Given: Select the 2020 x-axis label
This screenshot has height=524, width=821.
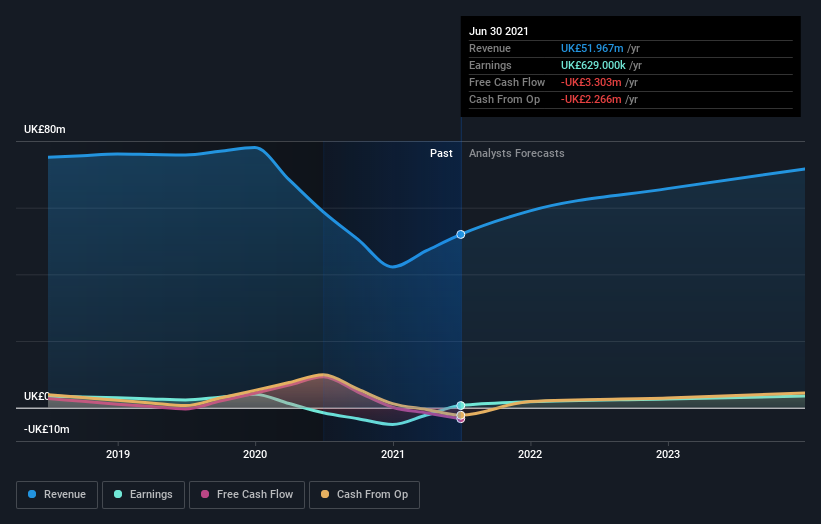Looking at the screenshot, I should tap(255, 454).
